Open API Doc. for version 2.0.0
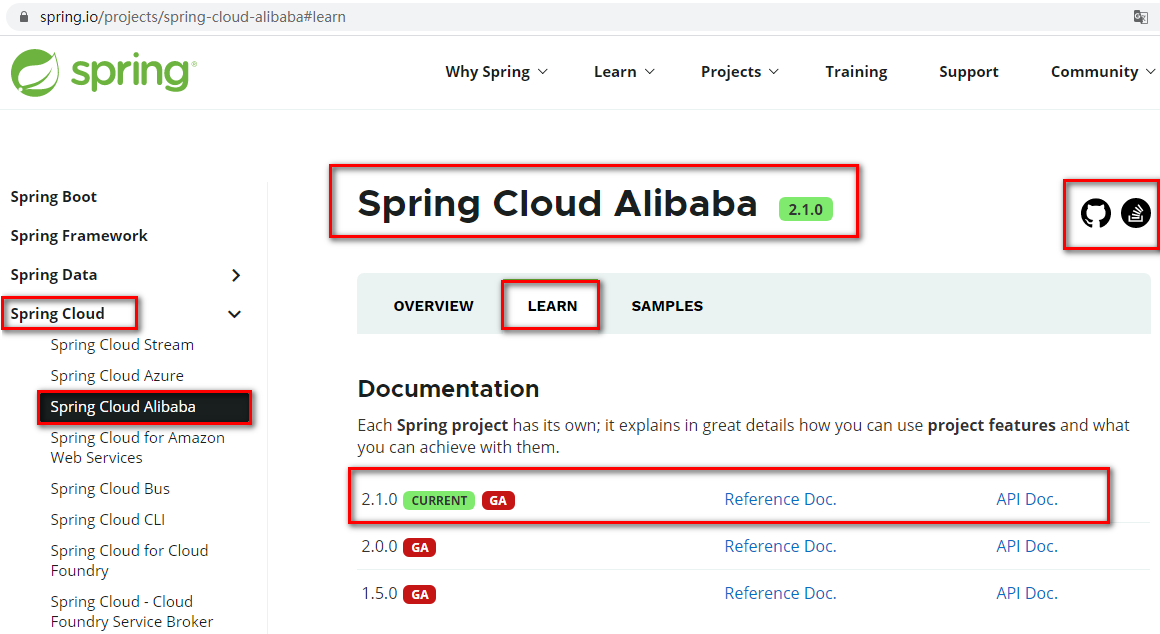 pyautogui.click(x=1027, y=546)
